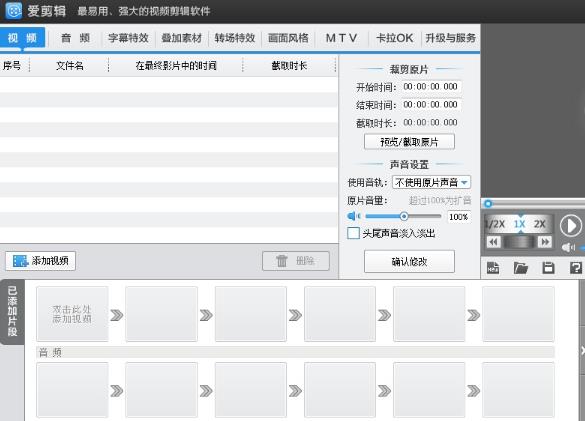Click the 在最终影片中的时间 column header
Image resolution: width=585 pixels, height=421 pixels.
[x=176, y=66]
